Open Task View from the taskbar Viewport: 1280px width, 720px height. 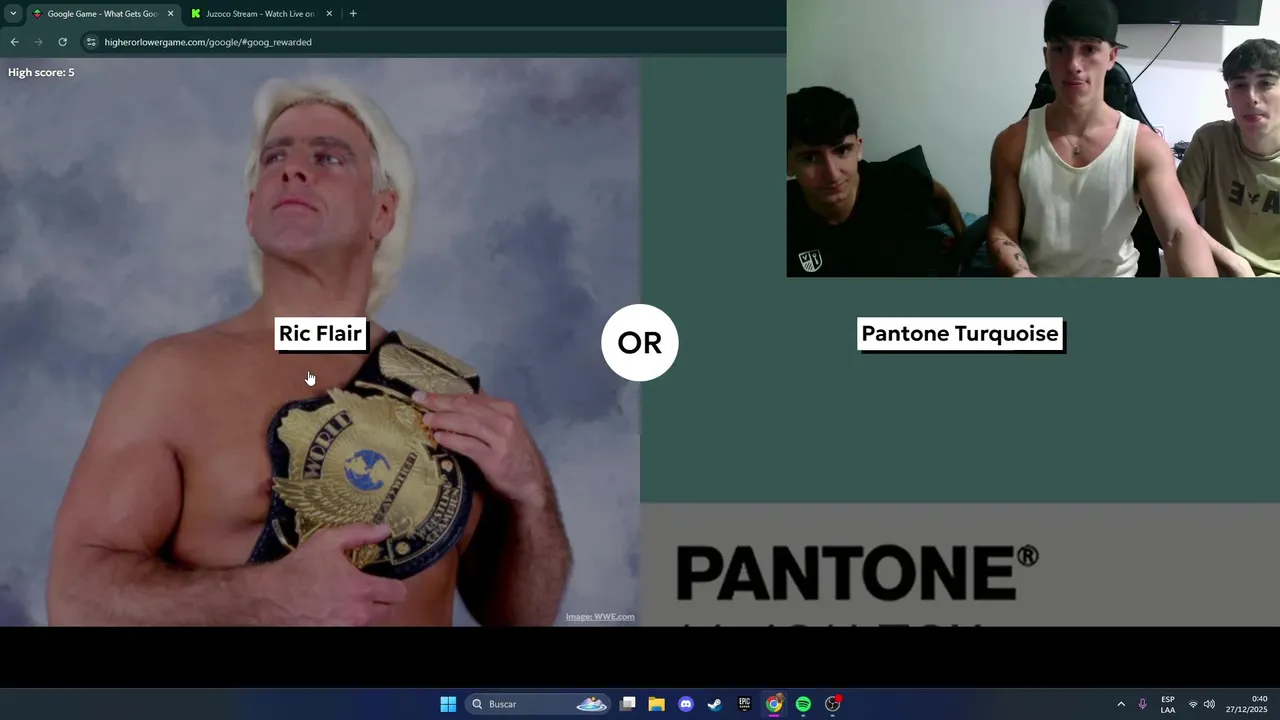pos(627,704)
